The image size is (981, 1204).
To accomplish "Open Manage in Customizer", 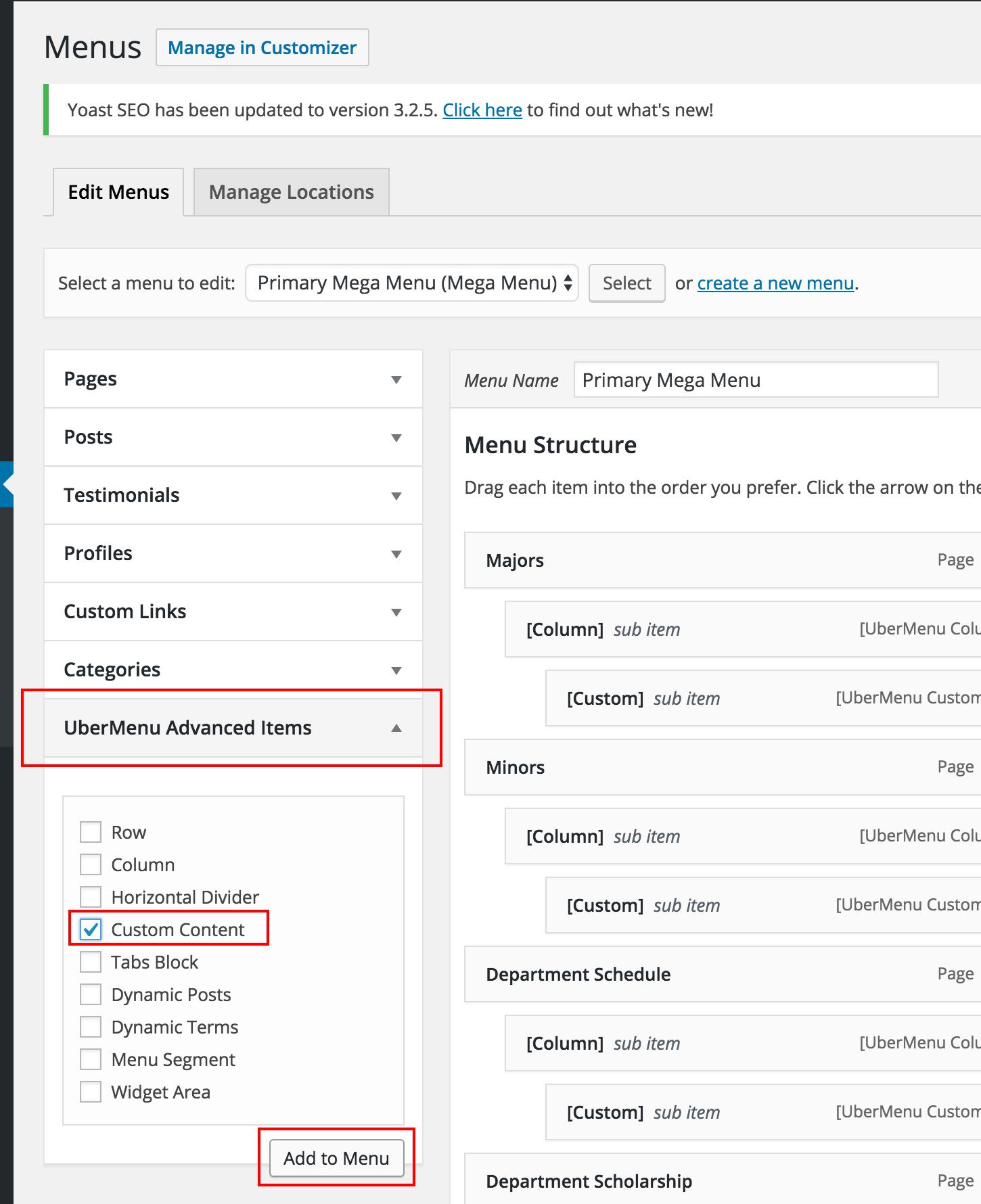I will tap(262, 48).
